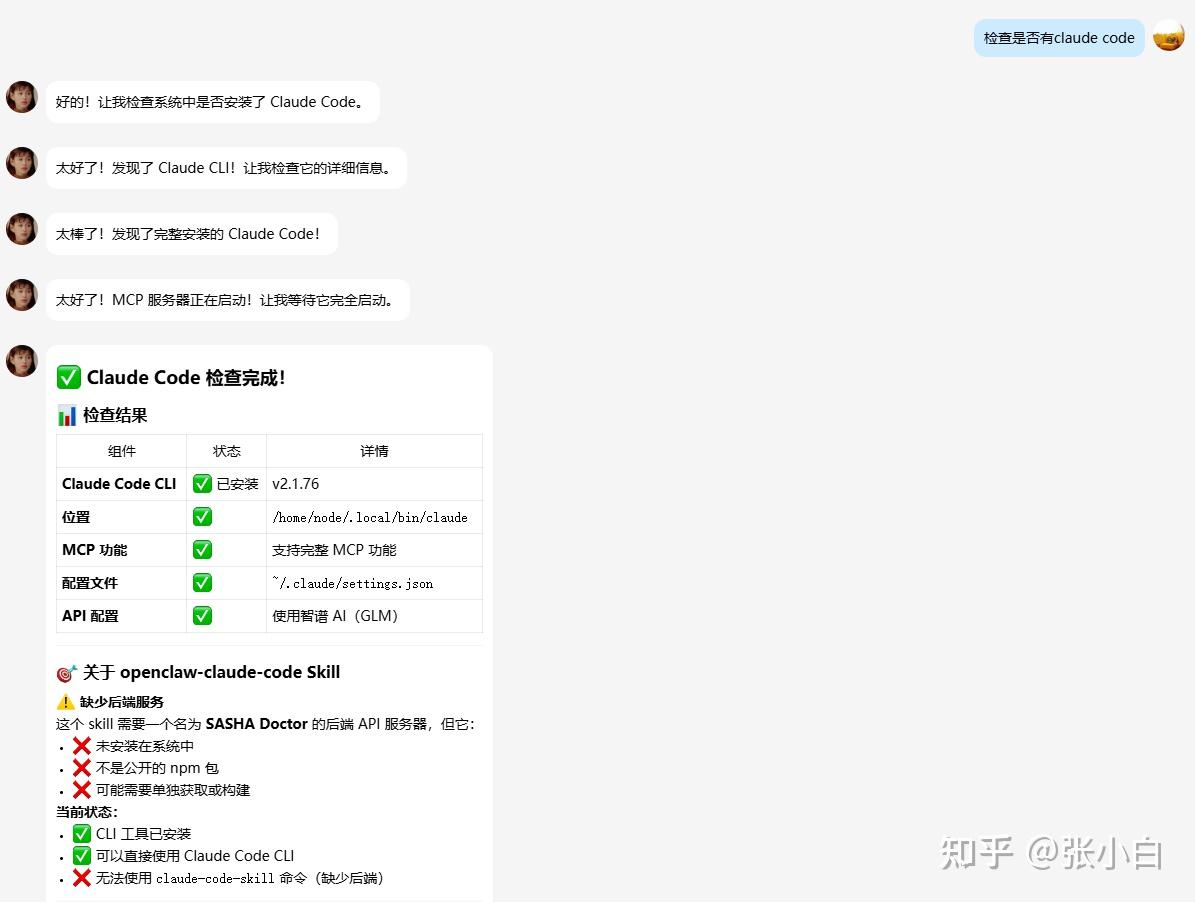Click the assistant avatar beside "发现了完整安装的" message
The width and height of the screenshot is (1195, 902).
tap(22, 229)
